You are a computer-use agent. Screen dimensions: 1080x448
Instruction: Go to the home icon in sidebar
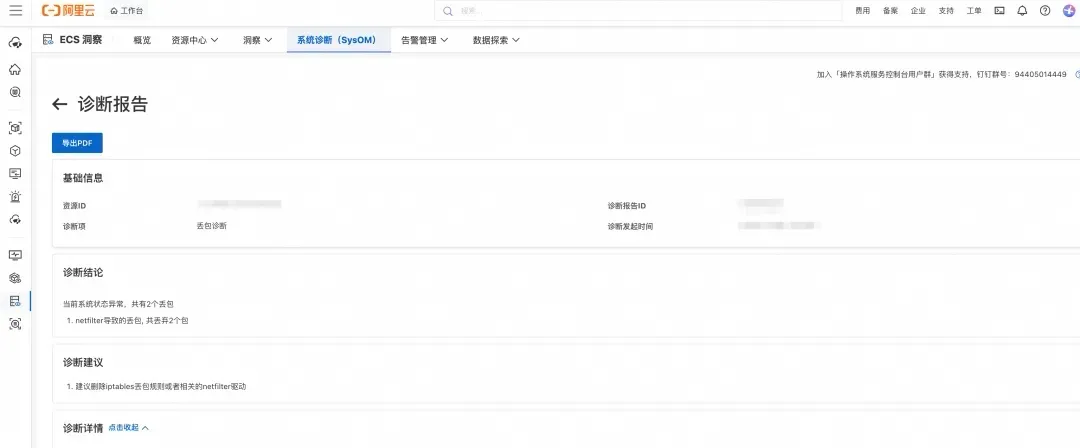(x=14, y=69)
